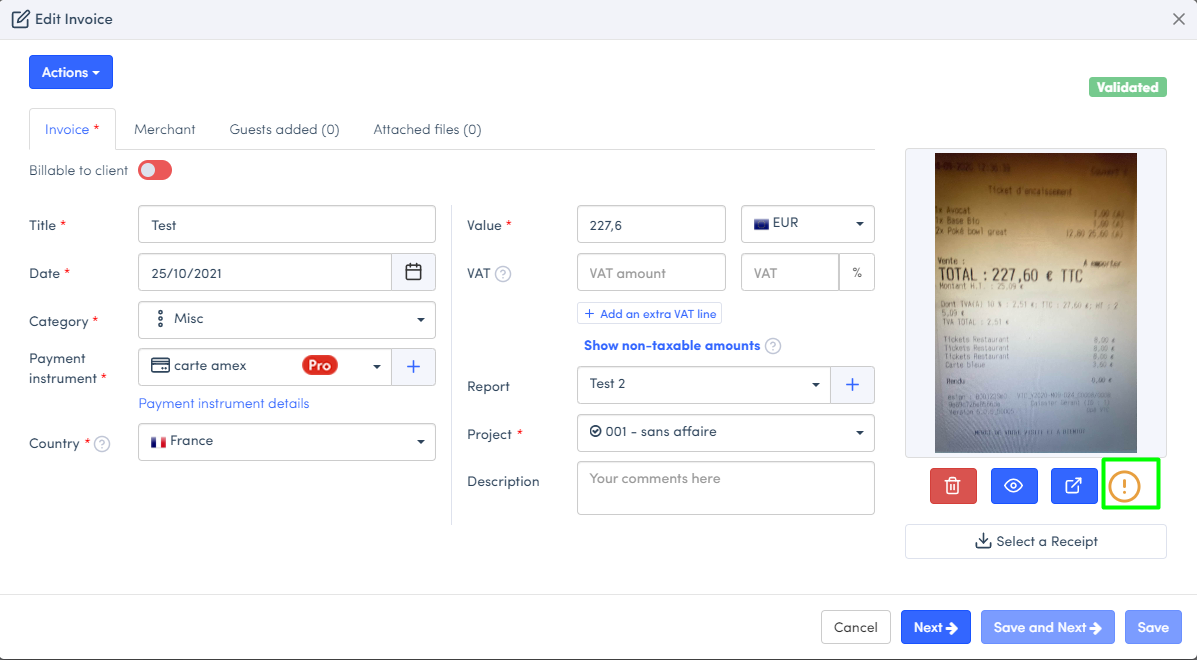1197x660 pixels.
Task: Switch to the Merchant tab
Action: point(165,130)
